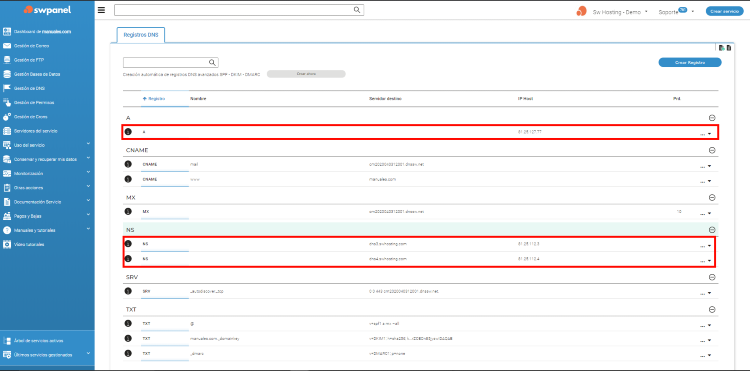The height and width of the screenshot is (371, 750).
Task: Open actions dropdown for the A record
Action: (706, 133)
